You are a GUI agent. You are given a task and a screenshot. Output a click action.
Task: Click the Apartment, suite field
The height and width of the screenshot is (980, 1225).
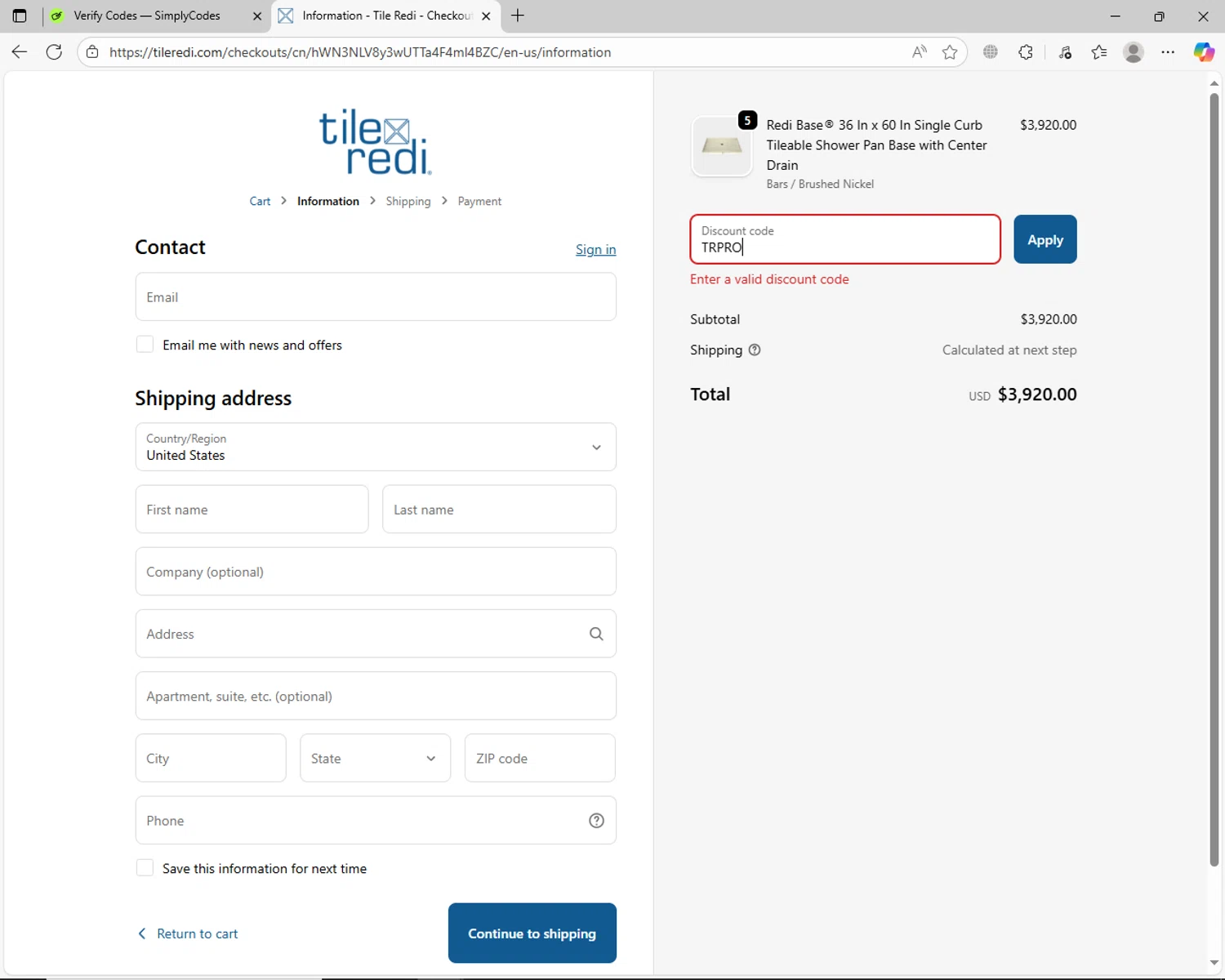click(x=376, y=696)
